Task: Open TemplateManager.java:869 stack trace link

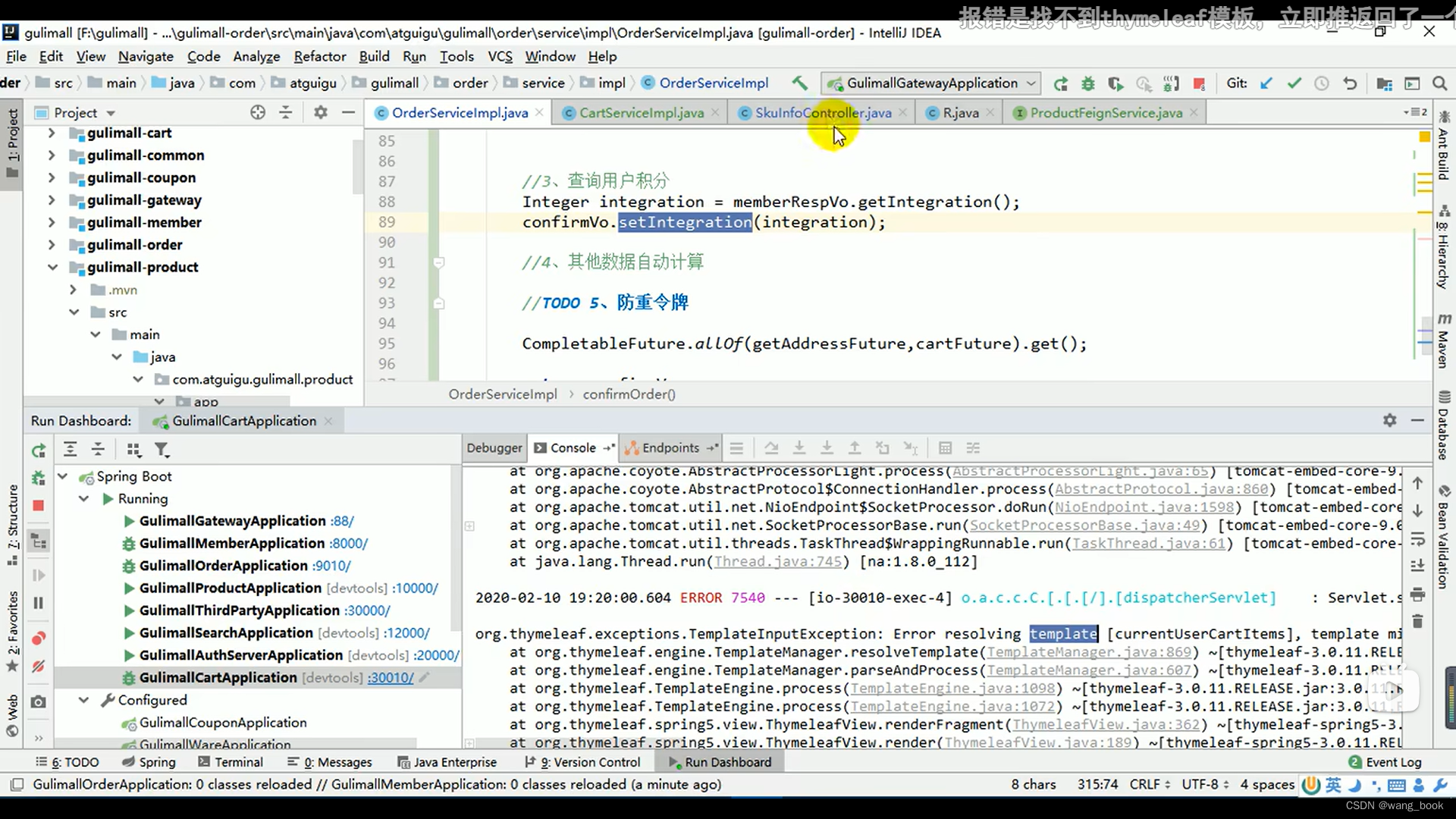Action: (x=1089, y=652)
